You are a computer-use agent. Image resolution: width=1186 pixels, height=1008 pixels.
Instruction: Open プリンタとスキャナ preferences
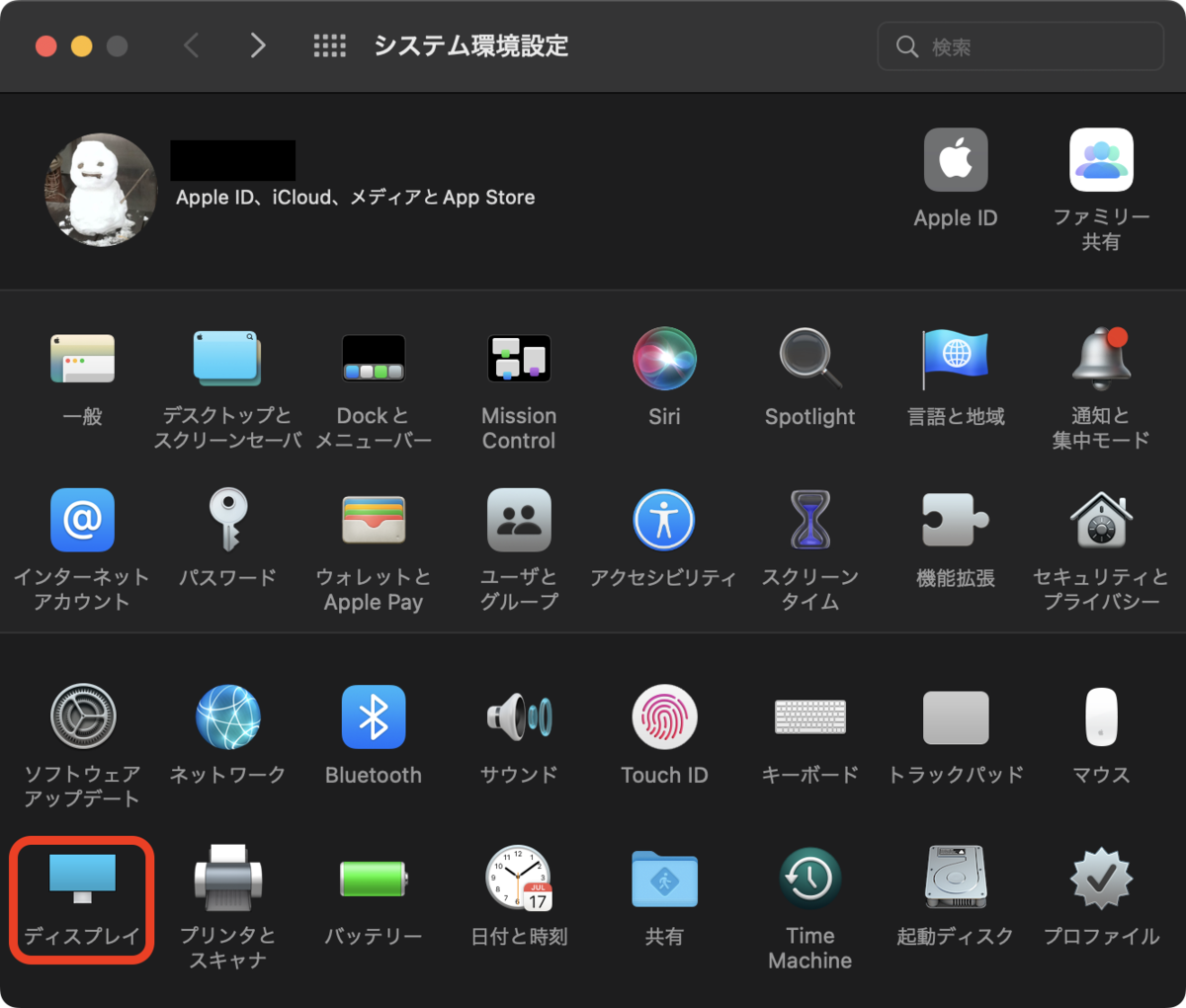click(x=227, y=879)
